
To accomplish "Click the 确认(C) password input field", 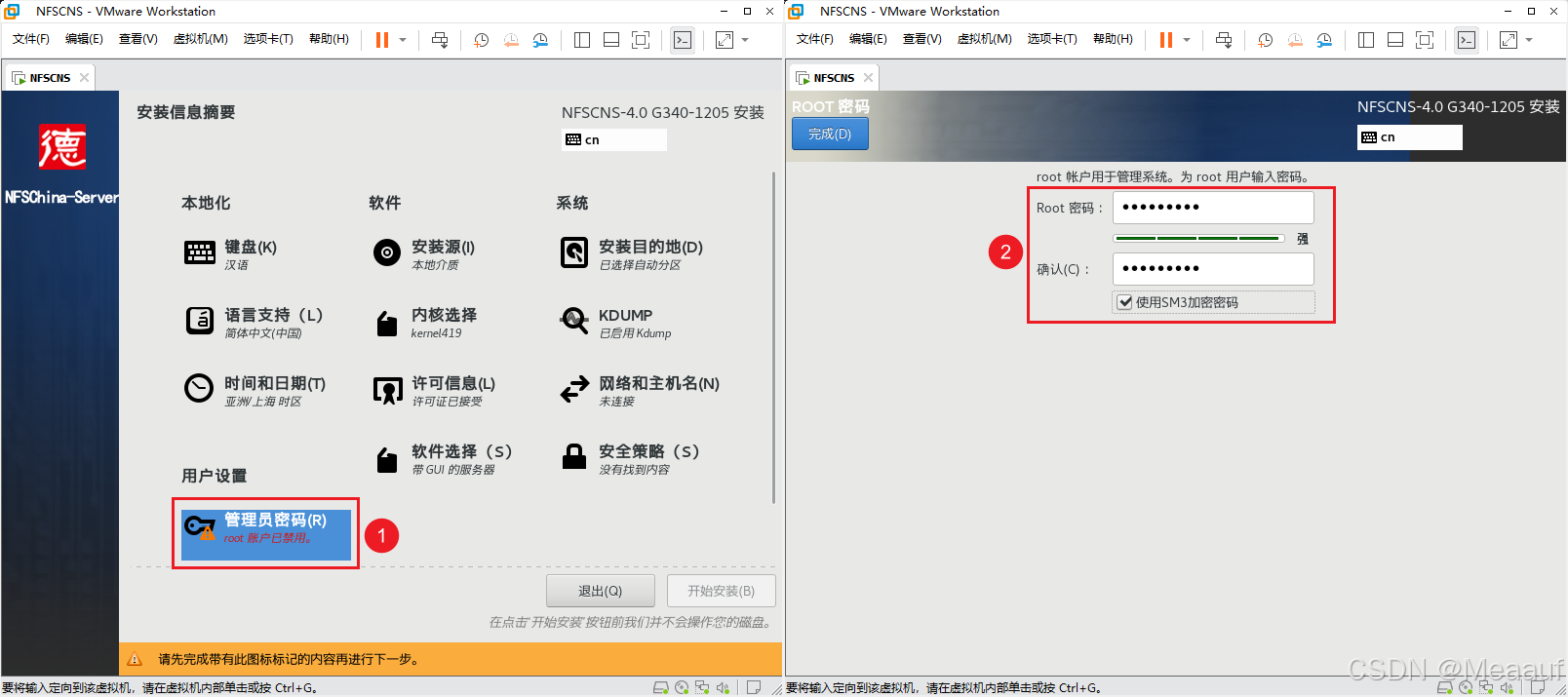I will point(1213,269).
